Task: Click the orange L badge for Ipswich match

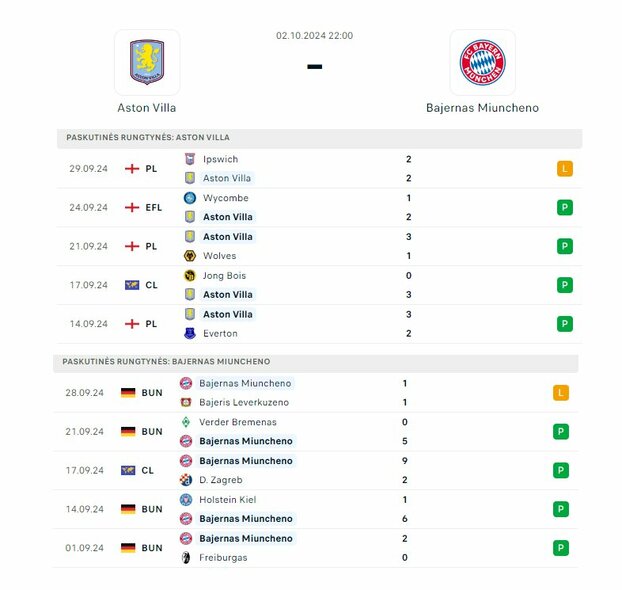Action: (x=565, y=169)
